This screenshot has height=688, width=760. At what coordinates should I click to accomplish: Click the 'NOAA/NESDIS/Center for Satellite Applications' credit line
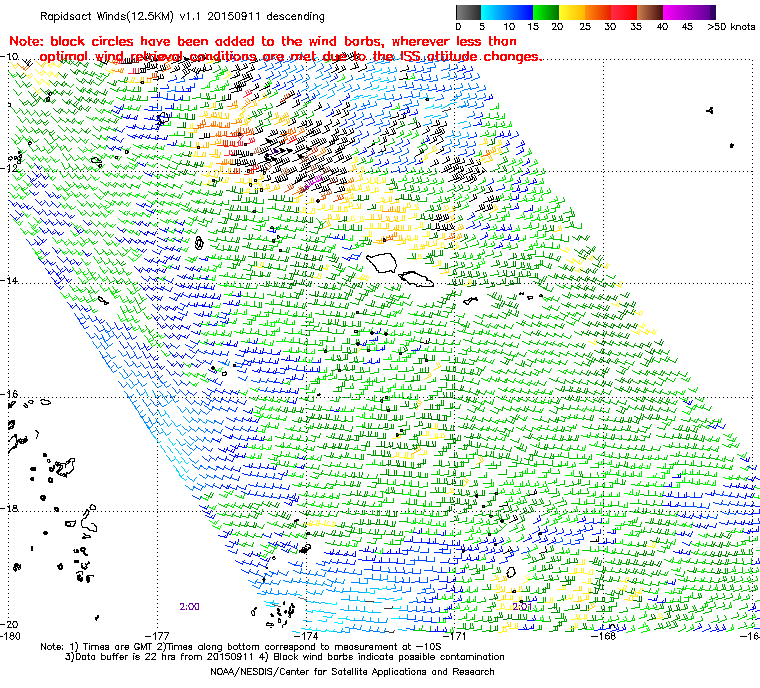tap(352, 672)
